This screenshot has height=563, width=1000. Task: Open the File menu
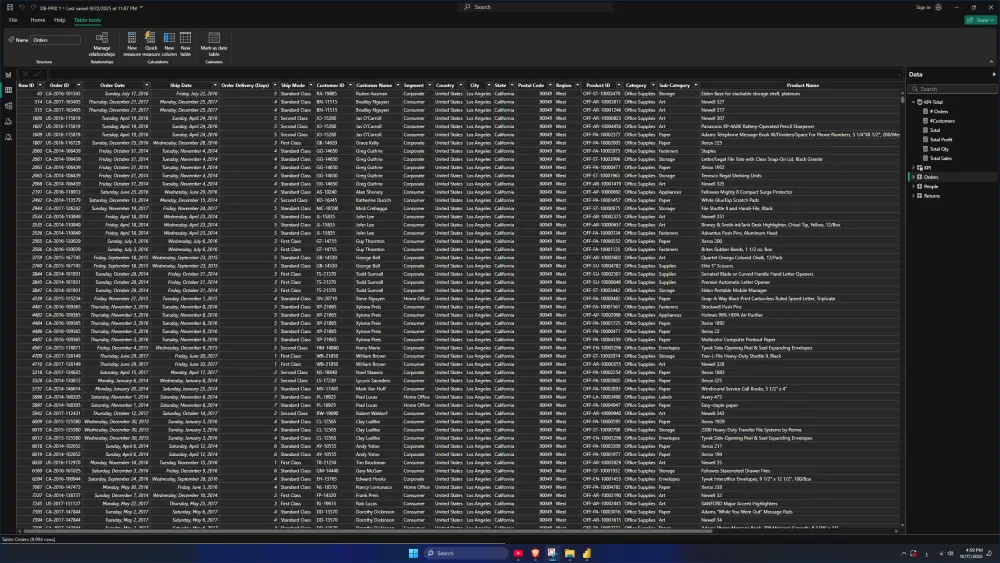tap(13, 20)
